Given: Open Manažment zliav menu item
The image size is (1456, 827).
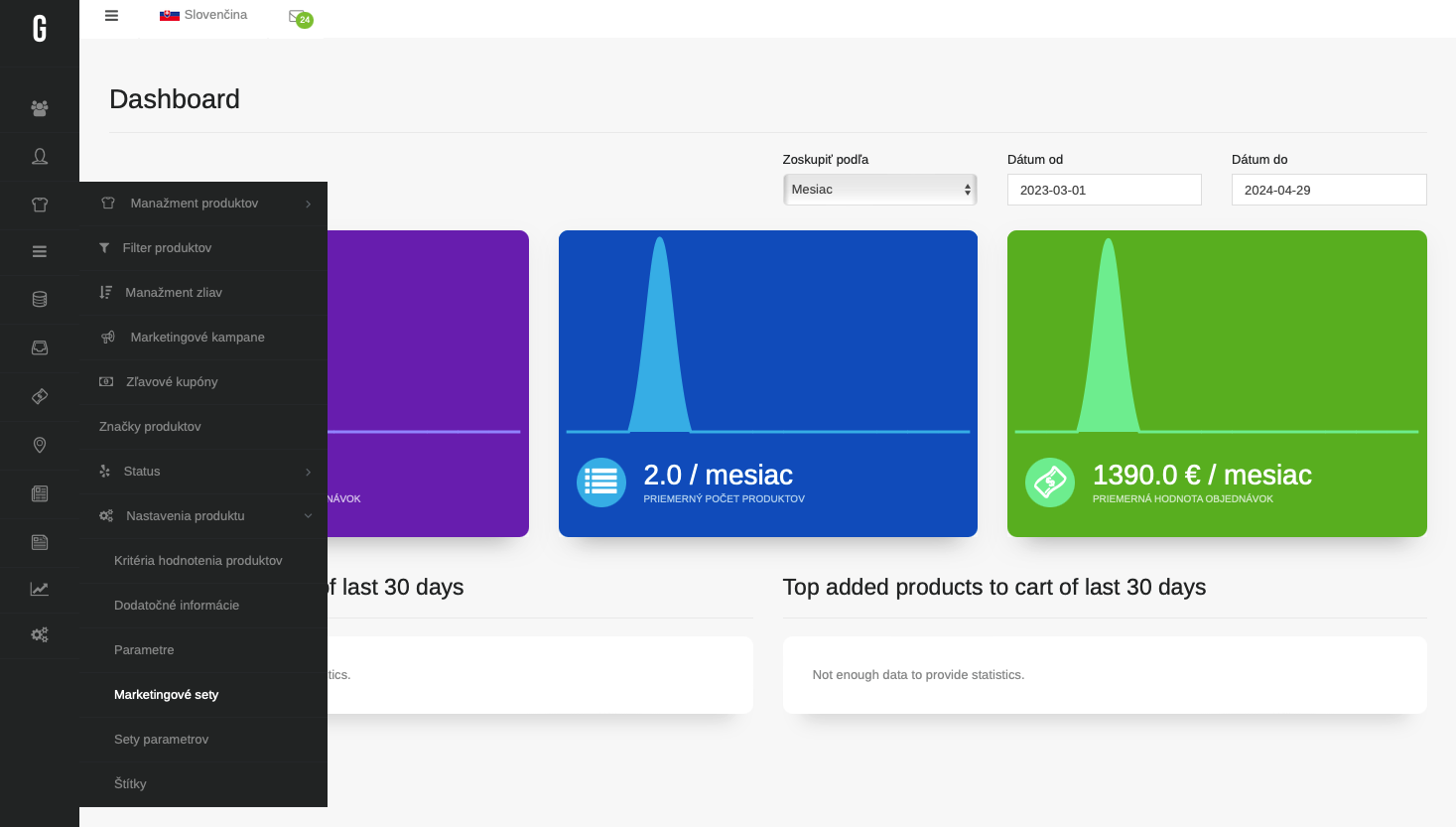Looking at the screenshot, I should pyautogui.click(x=203, y=293).
